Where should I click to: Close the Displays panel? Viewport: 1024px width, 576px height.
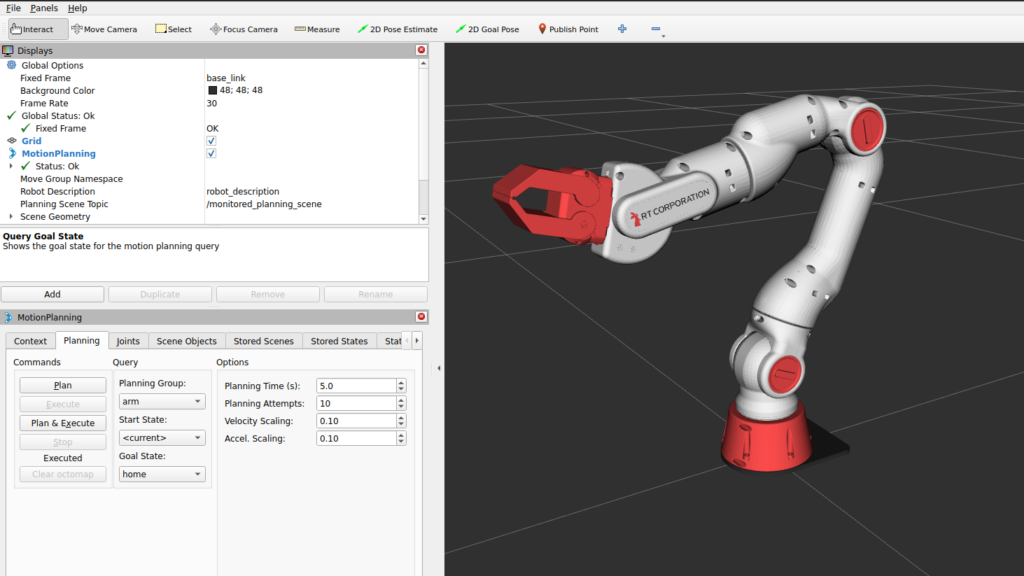421,50
